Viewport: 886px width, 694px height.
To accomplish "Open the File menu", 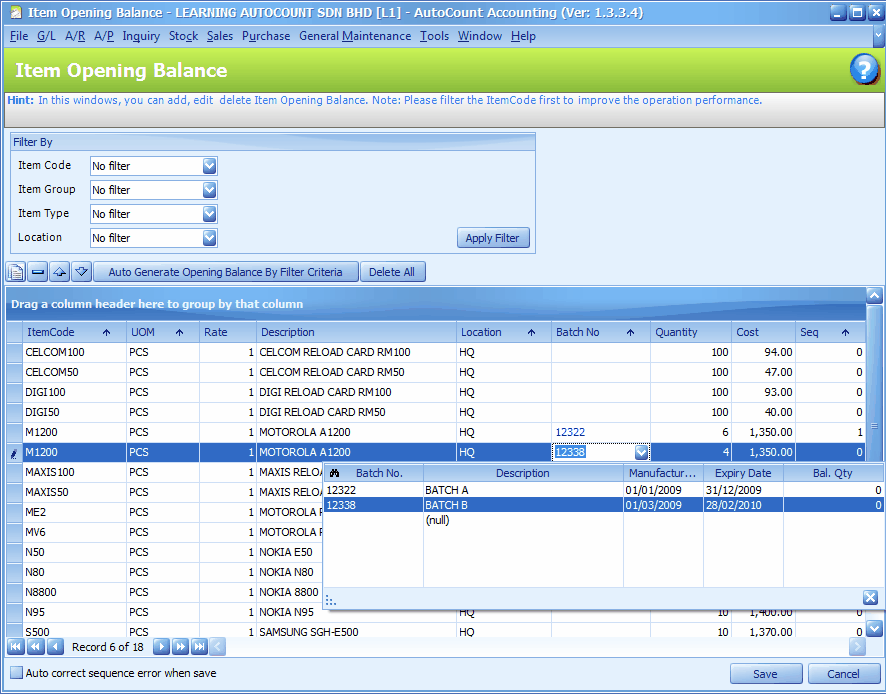I will coord(19,36).
